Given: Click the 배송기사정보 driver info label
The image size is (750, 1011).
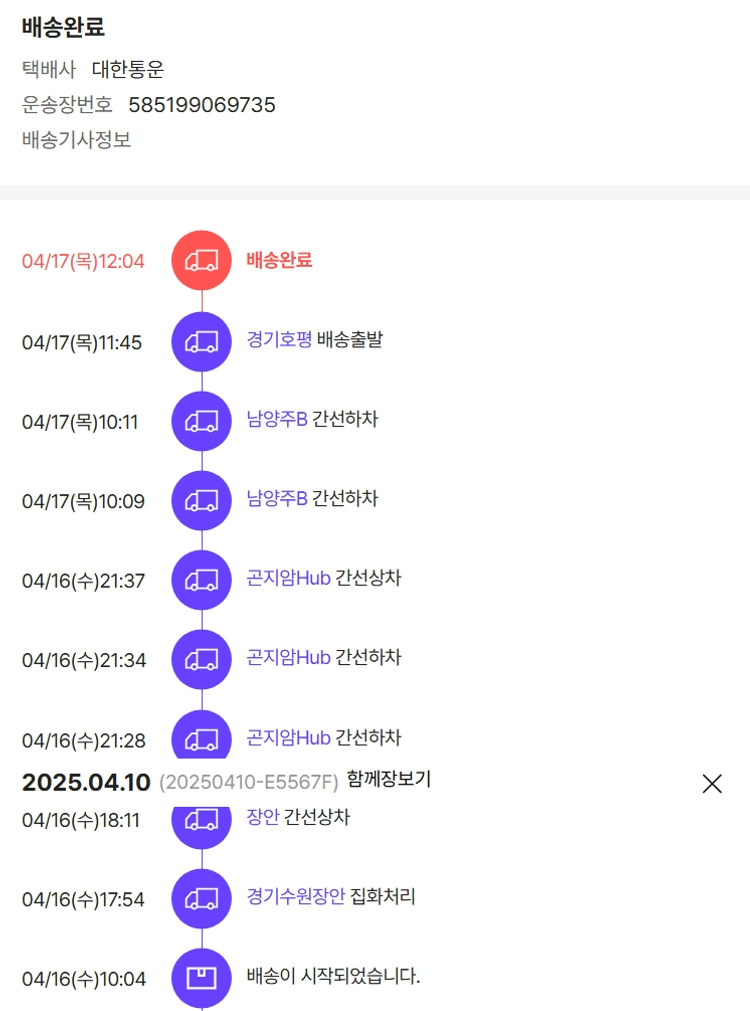Looking at the screenshot, I should (77, 140).
